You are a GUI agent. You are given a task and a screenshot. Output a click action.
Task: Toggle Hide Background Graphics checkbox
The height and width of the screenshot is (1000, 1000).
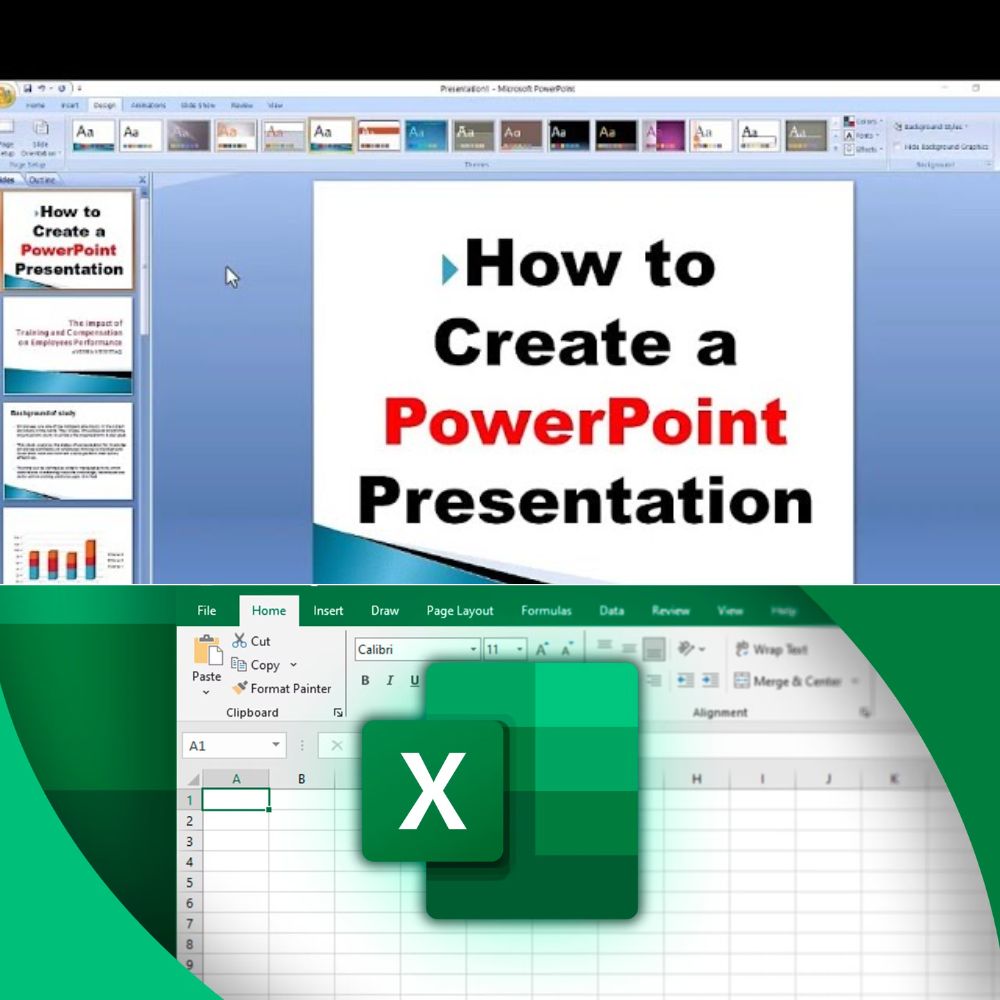click(x=898, y=147)
